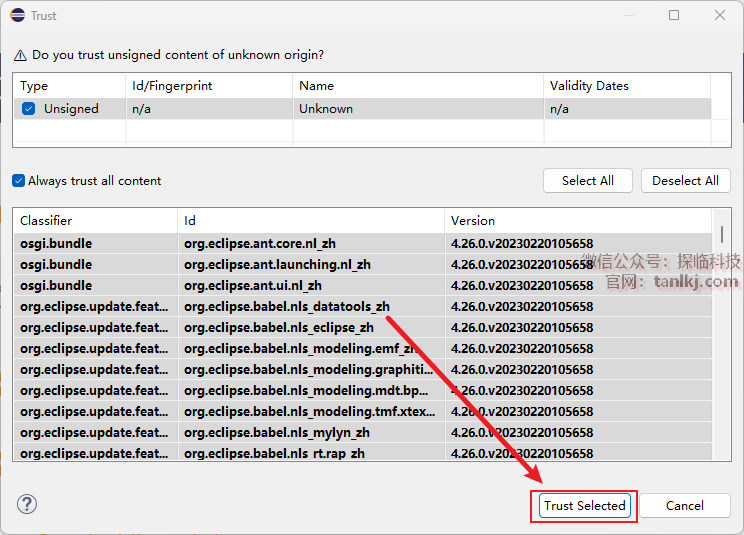This screenshot has width=744, height=535.
Task: Sort bundles by Id column header
Action: pos(310,221)
